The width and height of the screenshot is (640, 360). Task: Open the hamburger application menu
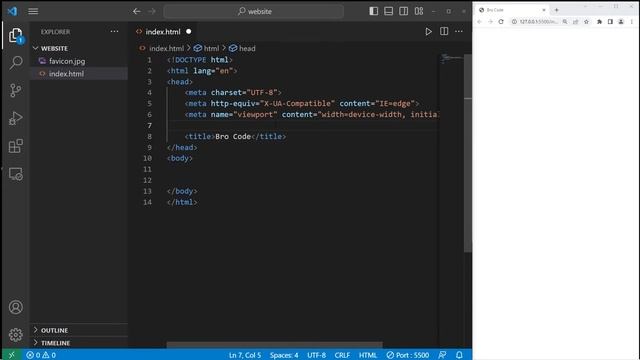coord(33,11)
